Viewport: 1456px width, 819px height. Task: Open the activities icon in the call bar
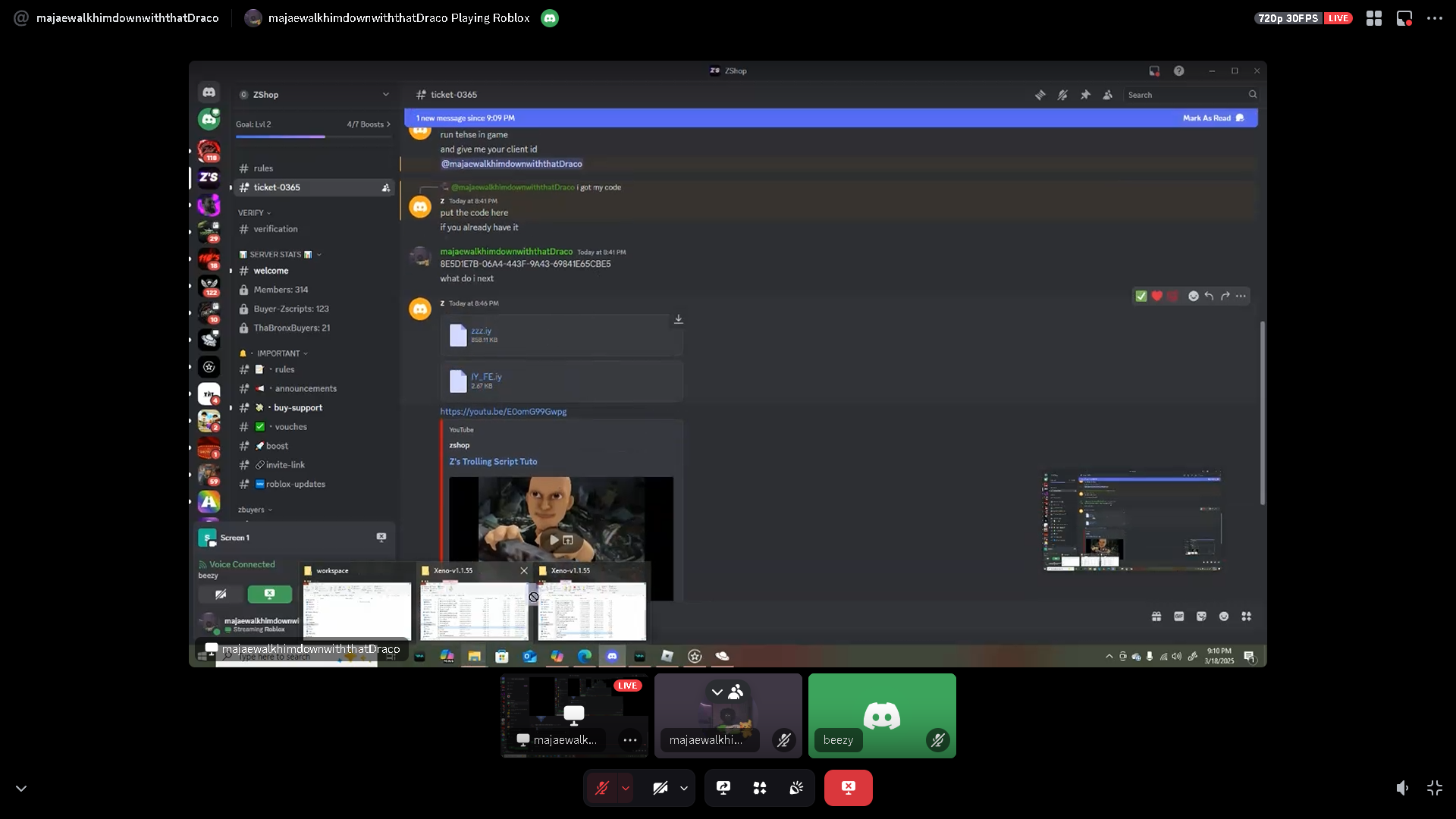tap(760, 788)
